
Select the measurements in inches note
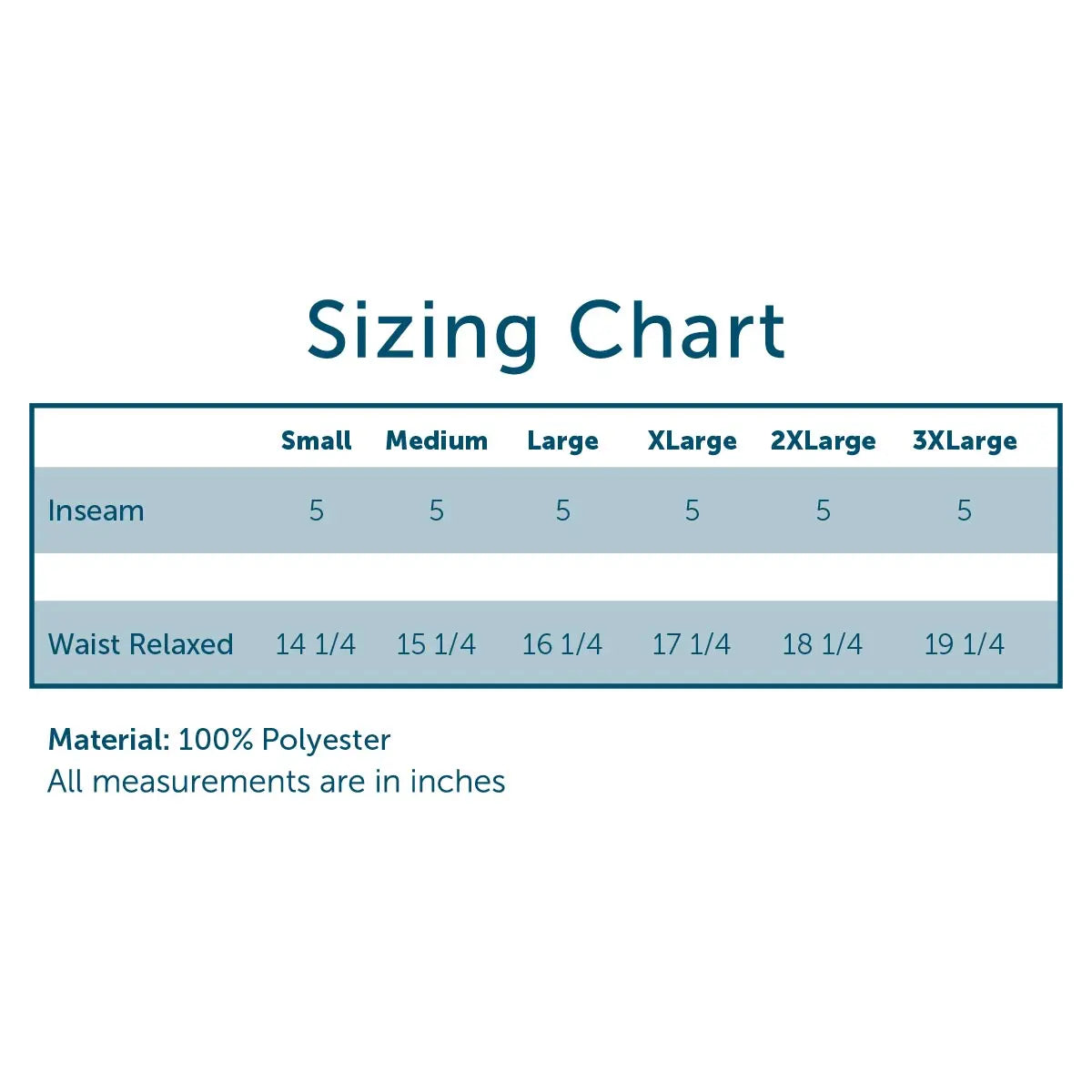pyautogui.click(x=276, y=781)
